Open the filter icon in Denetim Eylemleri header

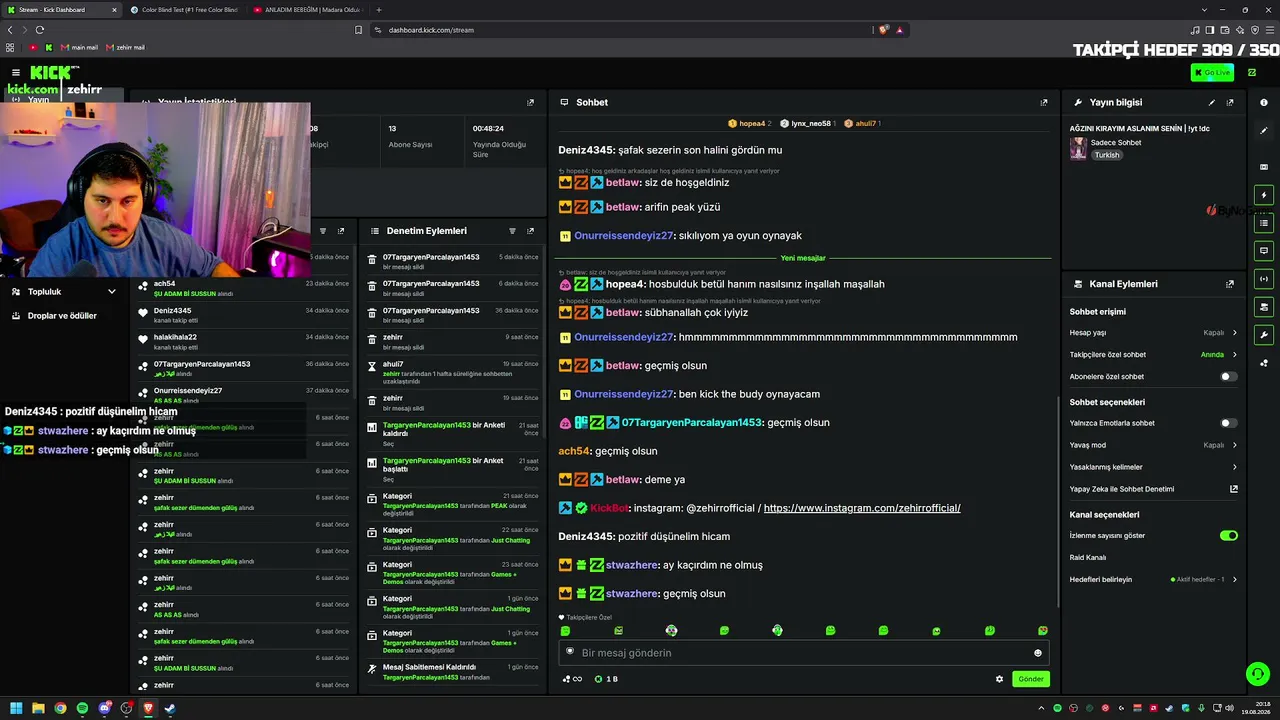[513, 231]
